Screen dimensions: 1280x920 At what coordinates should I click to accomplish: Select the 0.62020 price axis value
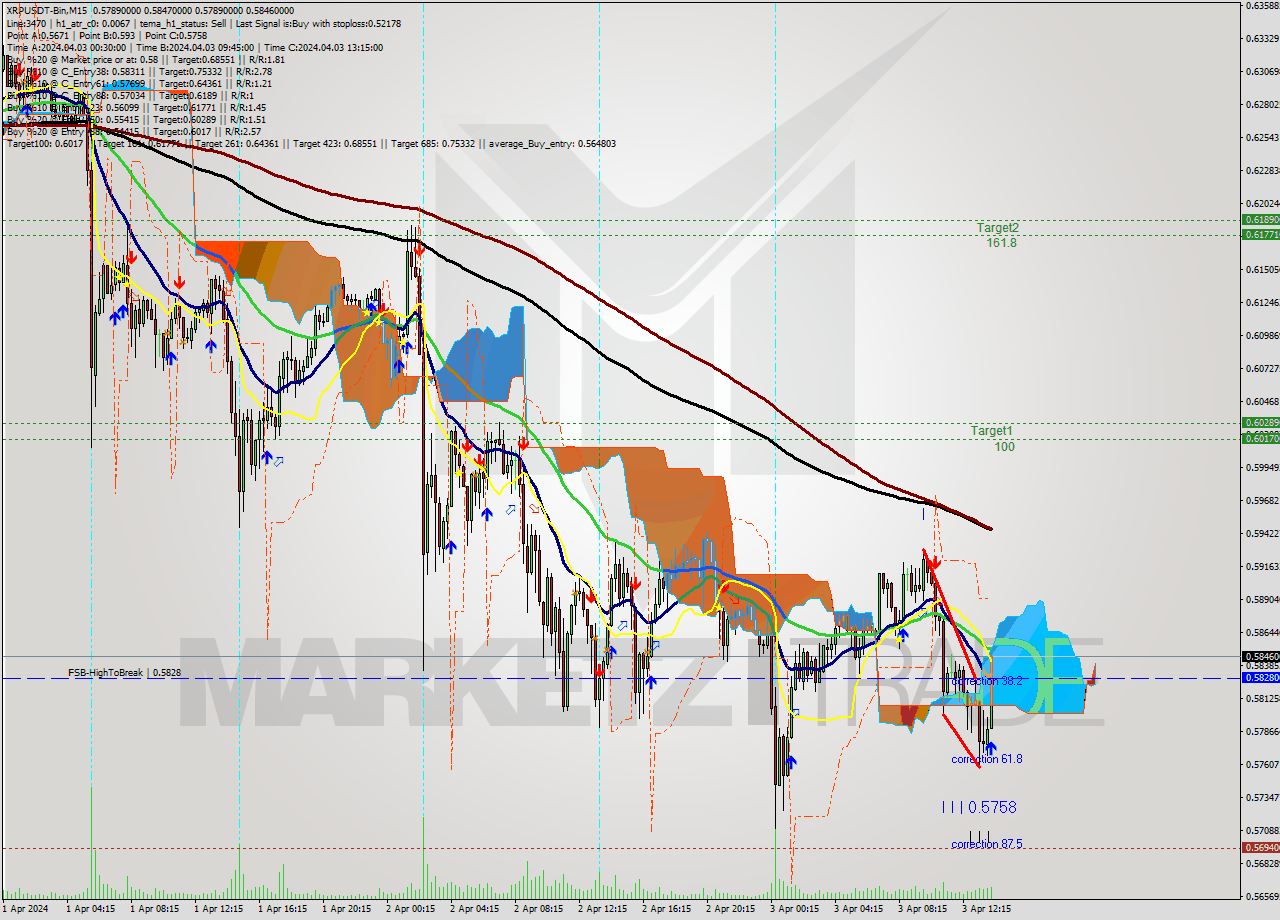(x=1262, y=204)
